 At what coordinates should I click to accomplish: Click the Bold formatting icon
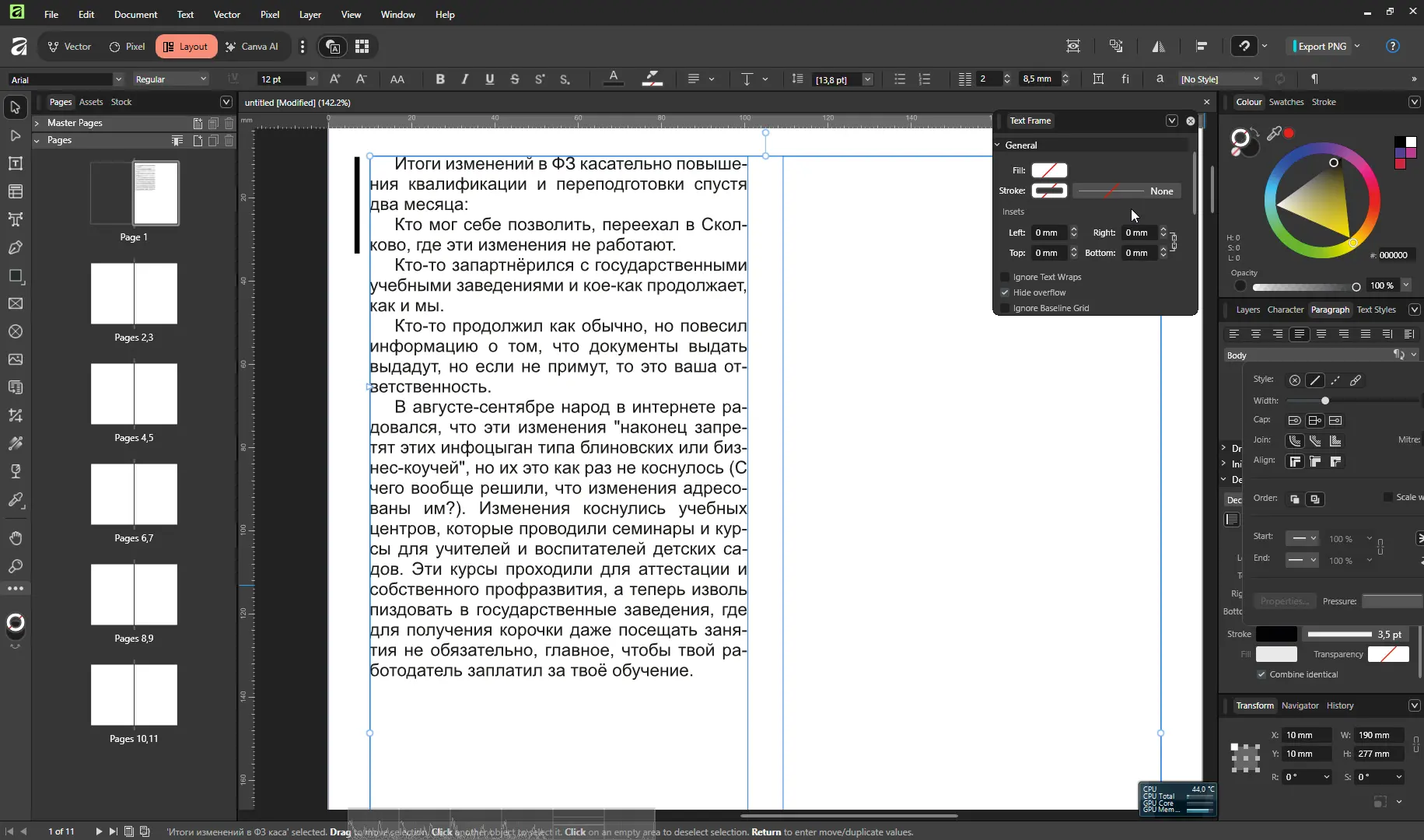440,79
